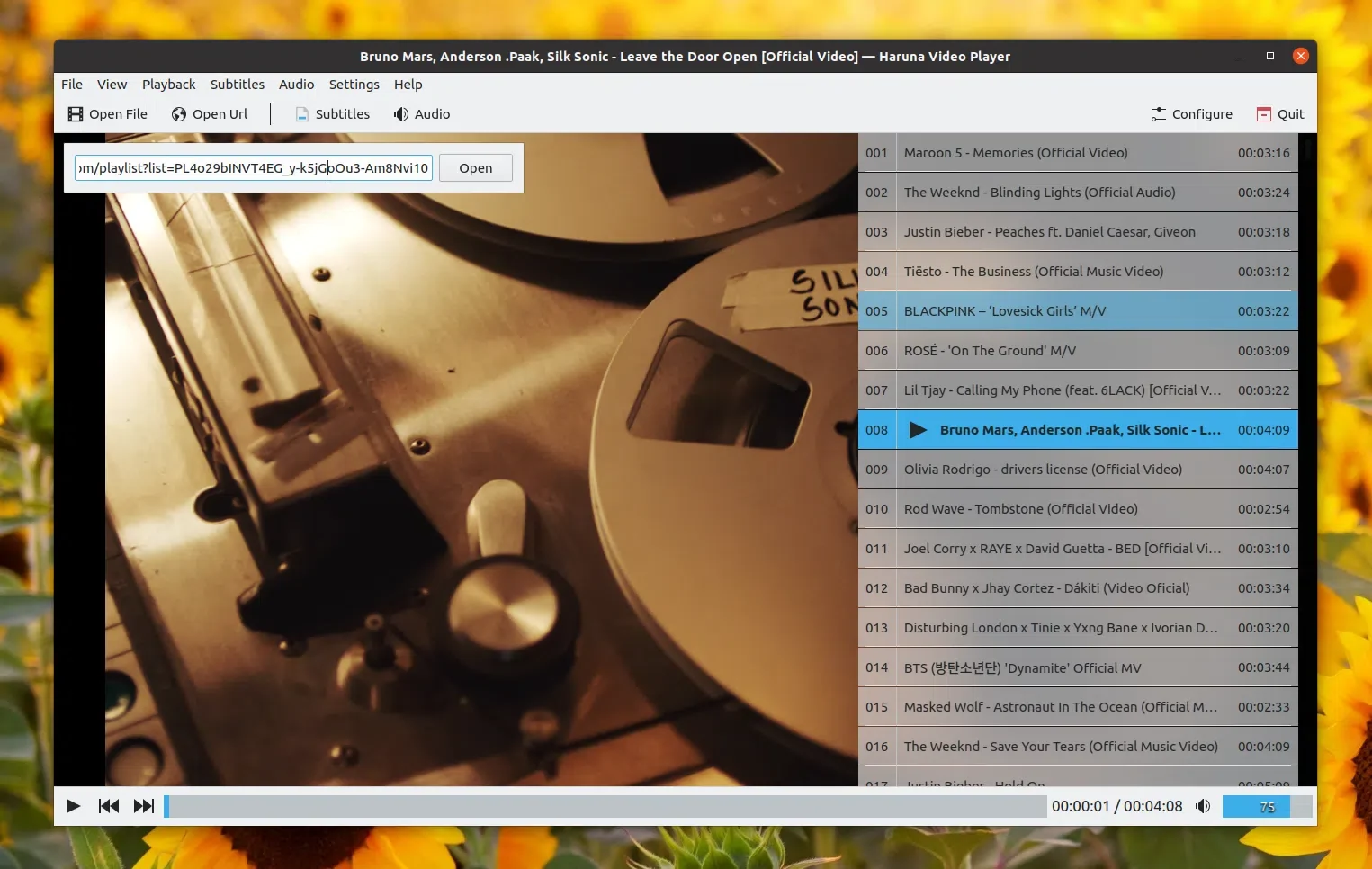Skip to the previous track
The image size is (1372, 869).
click(x=108, y=806)
